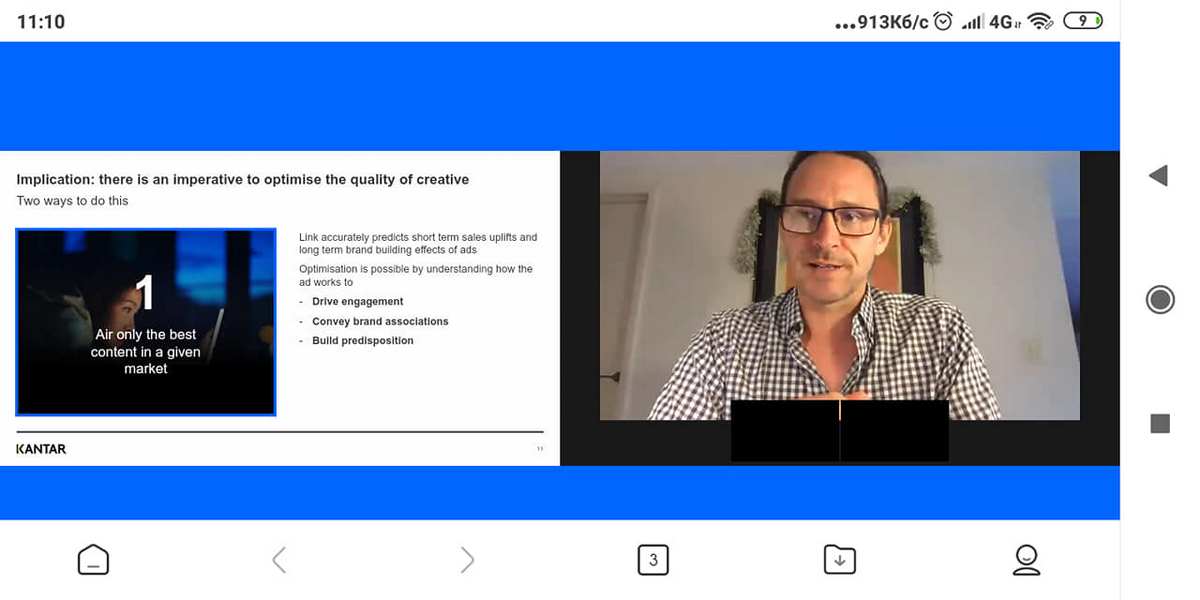Open the downloads icon in bottom bar
Screen dimensions: 1200x600
pyautogui.click(x=840, y=559)
